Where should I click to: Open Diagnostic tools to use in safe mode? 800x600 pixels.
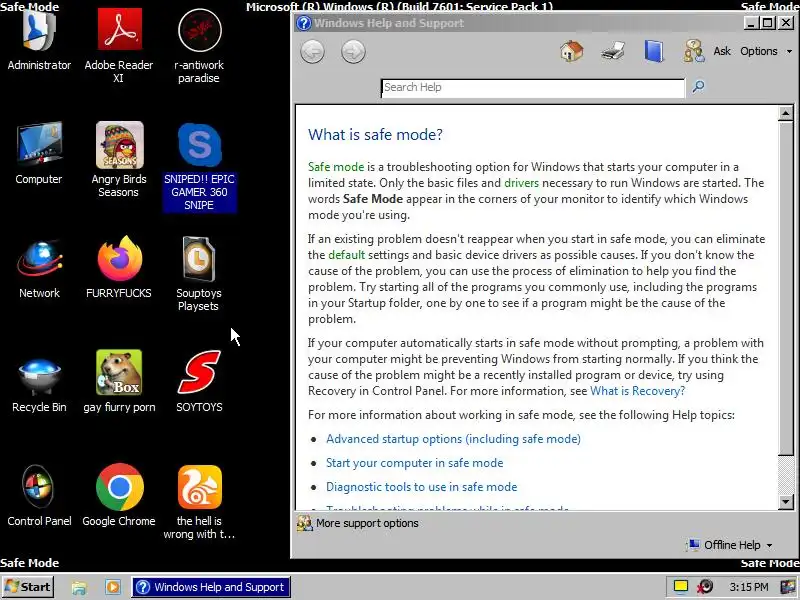(421, 487)
